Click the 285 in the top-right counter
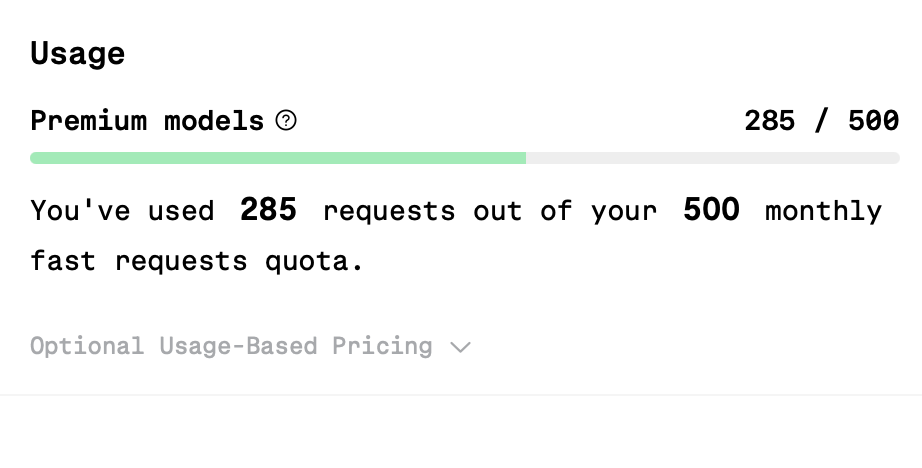 pos(770,121)
